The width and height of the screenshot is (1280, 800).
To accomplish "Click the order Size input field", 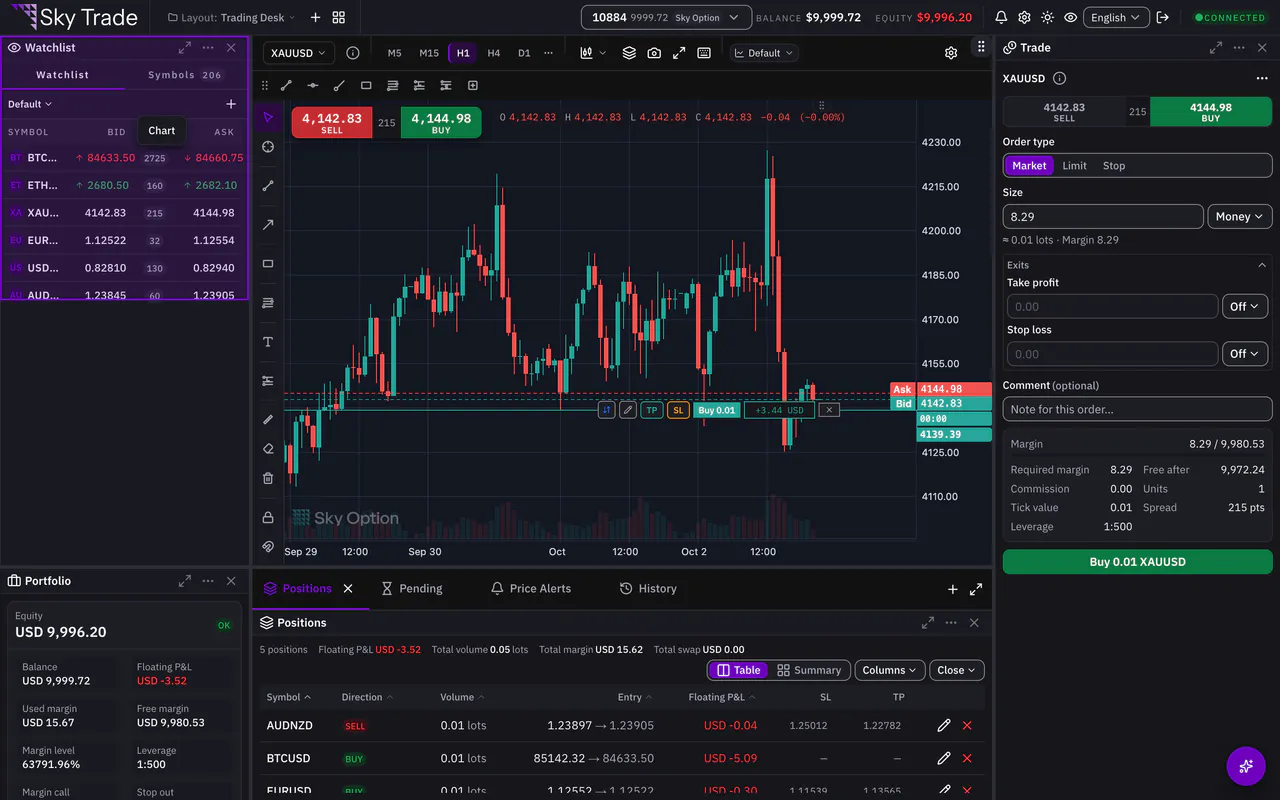I will [1103, 217].
